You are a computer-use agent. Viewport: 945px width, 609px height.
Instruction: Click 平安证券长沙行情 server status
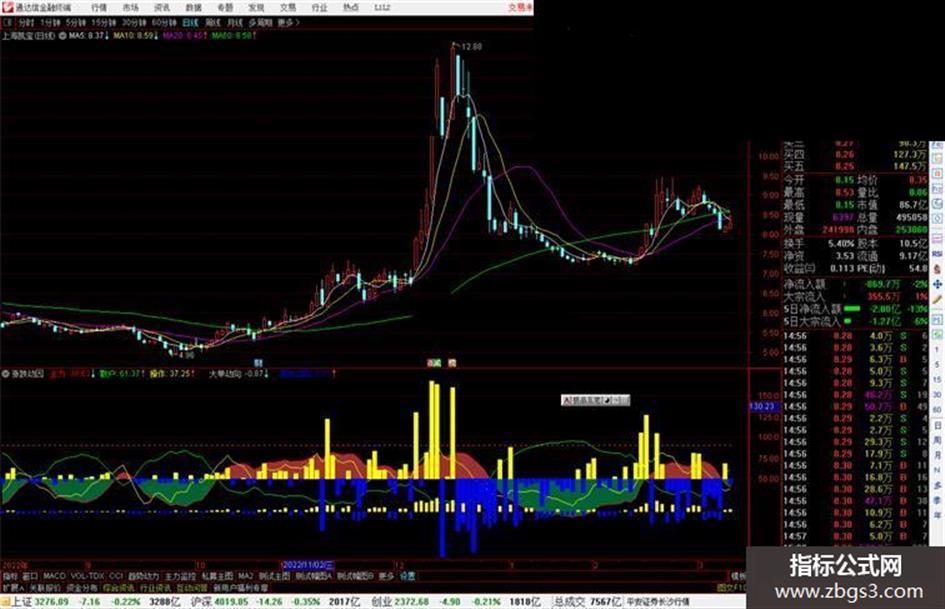pos(658,602)
